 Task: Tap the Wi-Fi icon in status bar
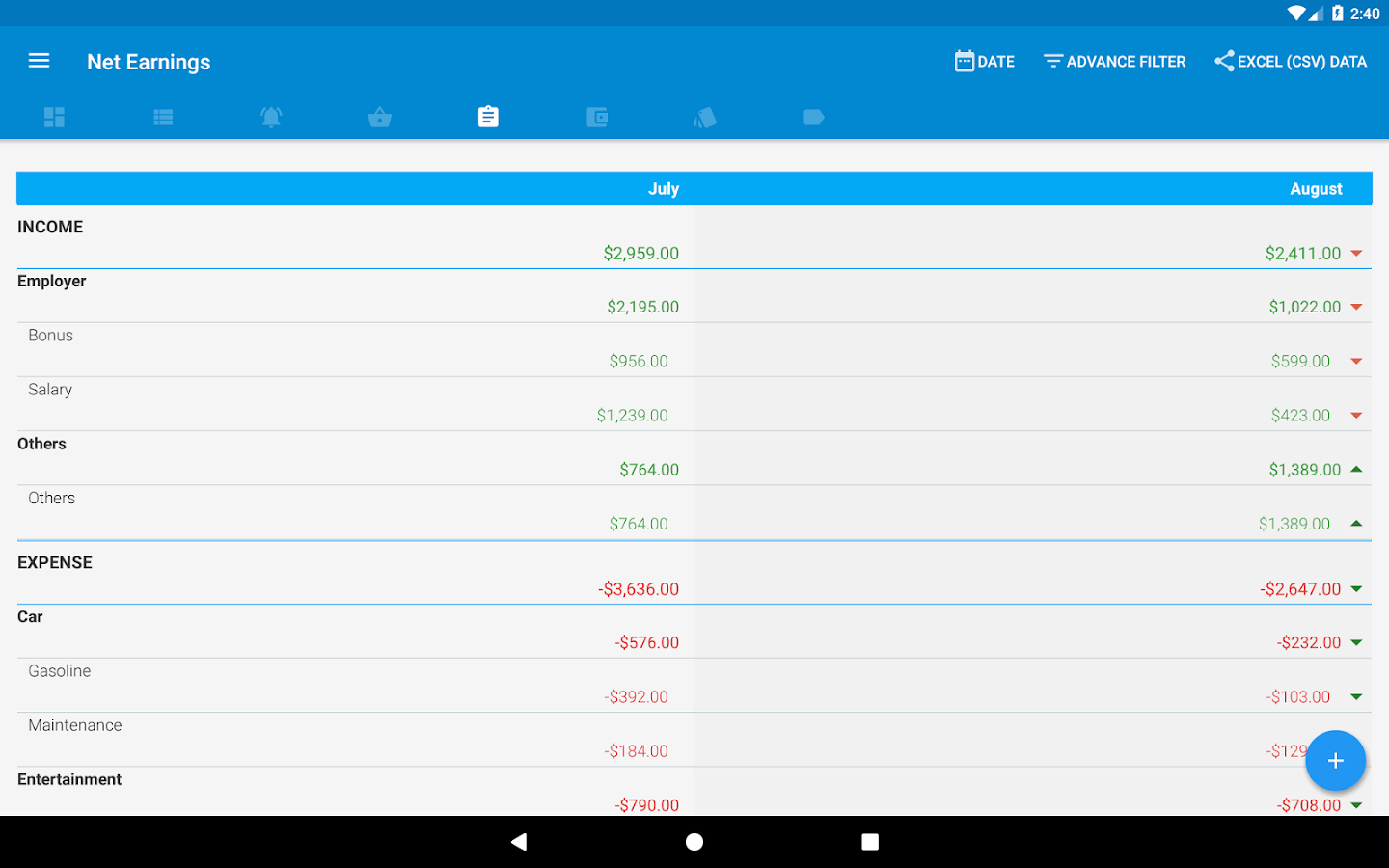1296,14
